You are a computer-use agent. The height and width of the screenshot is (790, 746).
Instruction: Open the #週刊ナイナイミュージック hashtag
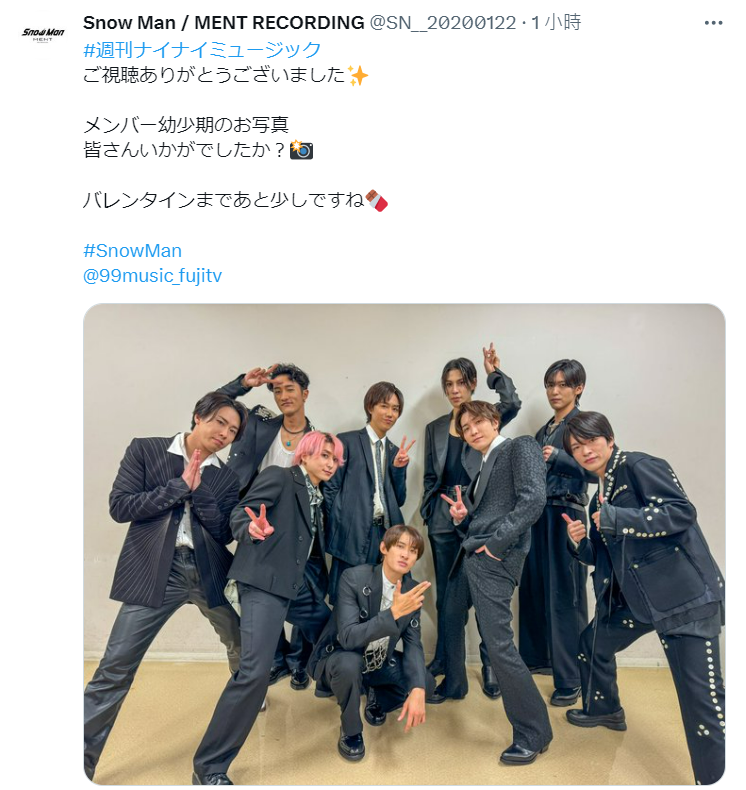(x=202, y=49)
